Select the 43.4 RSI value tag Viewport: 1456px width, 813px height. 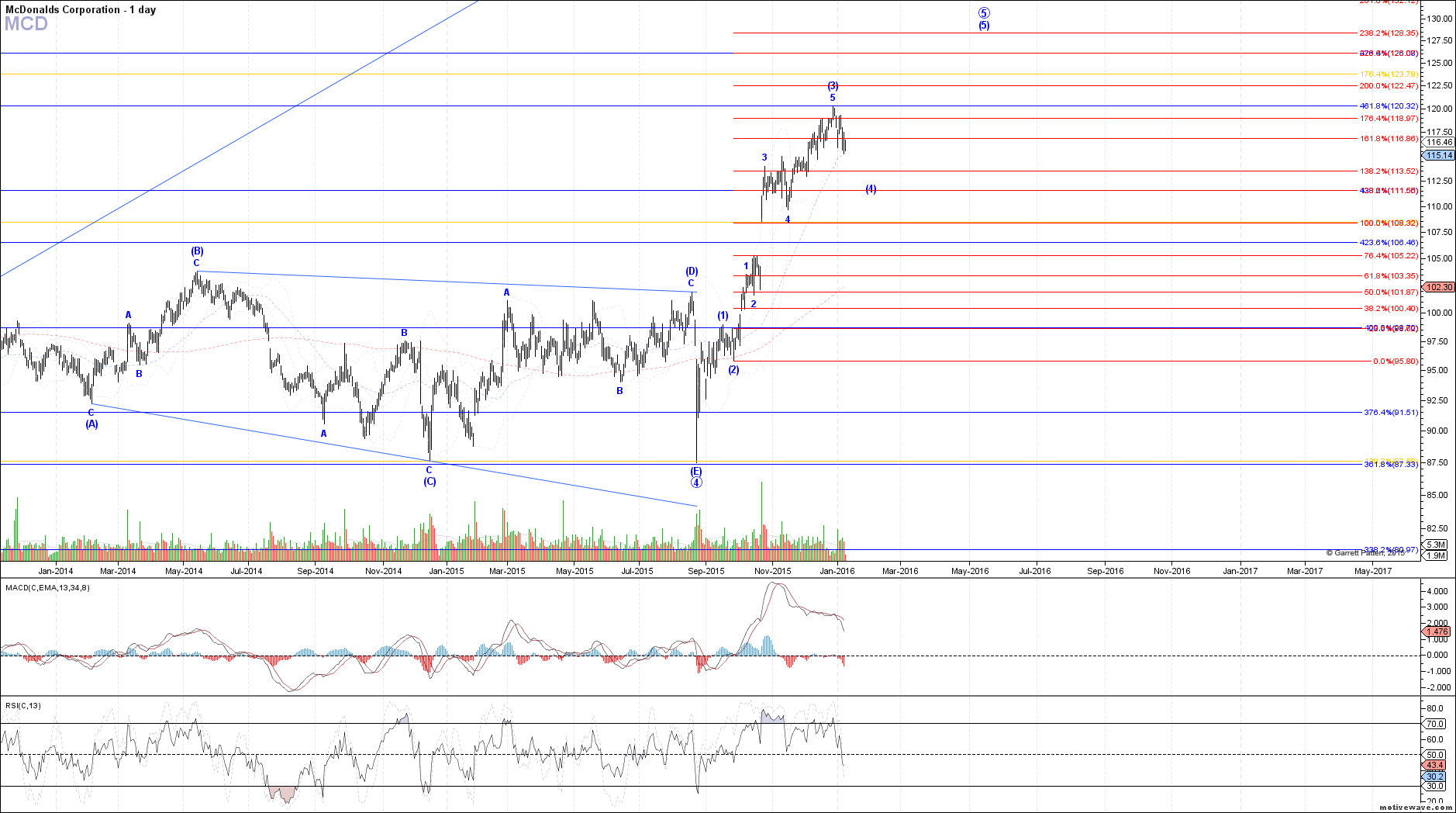[1435, 766]
